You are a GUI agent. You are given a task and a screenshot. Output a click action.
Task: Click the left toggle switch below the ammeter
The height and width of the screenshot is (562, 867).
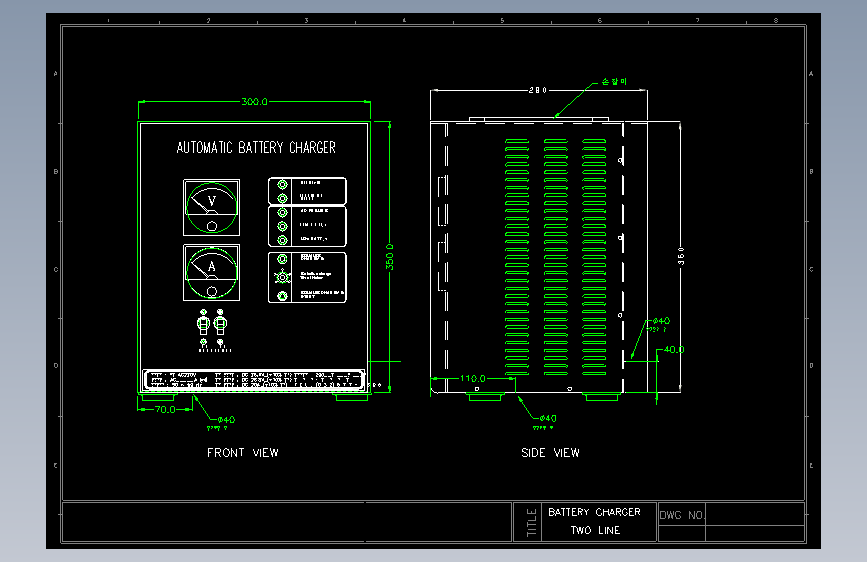pos(203,324)
